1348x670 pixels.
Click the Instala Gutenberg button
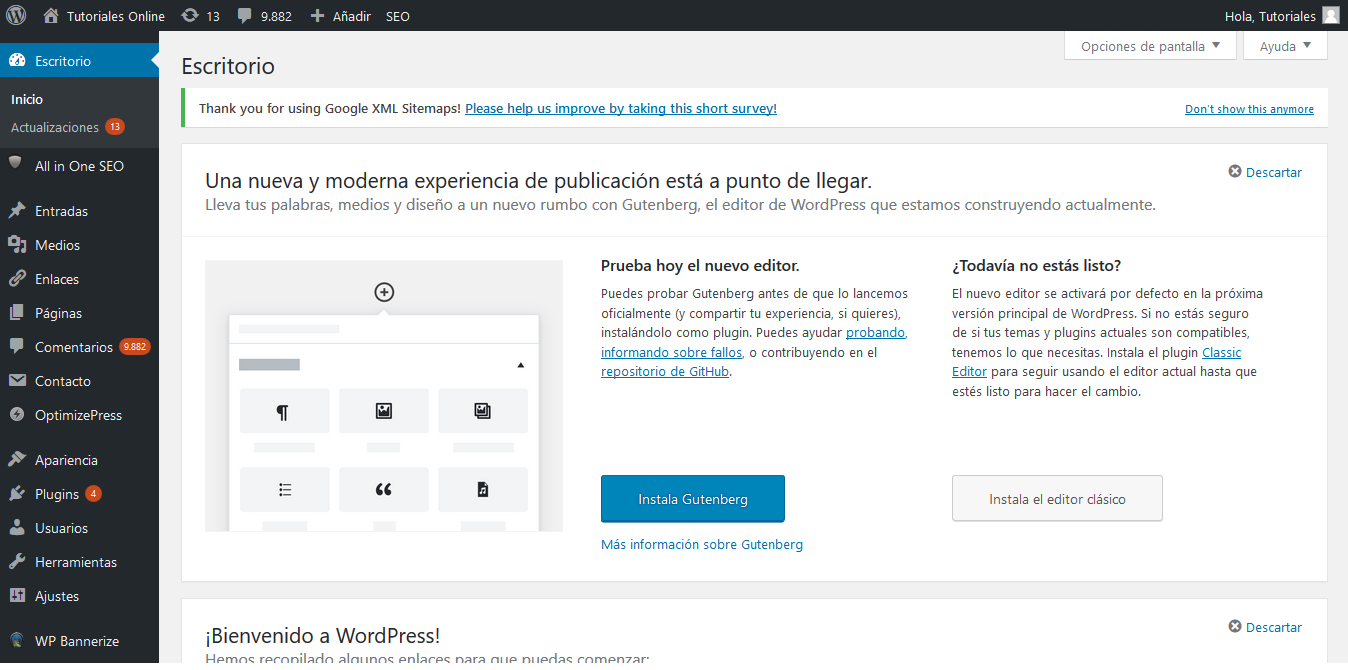click(x=693, y=499)
